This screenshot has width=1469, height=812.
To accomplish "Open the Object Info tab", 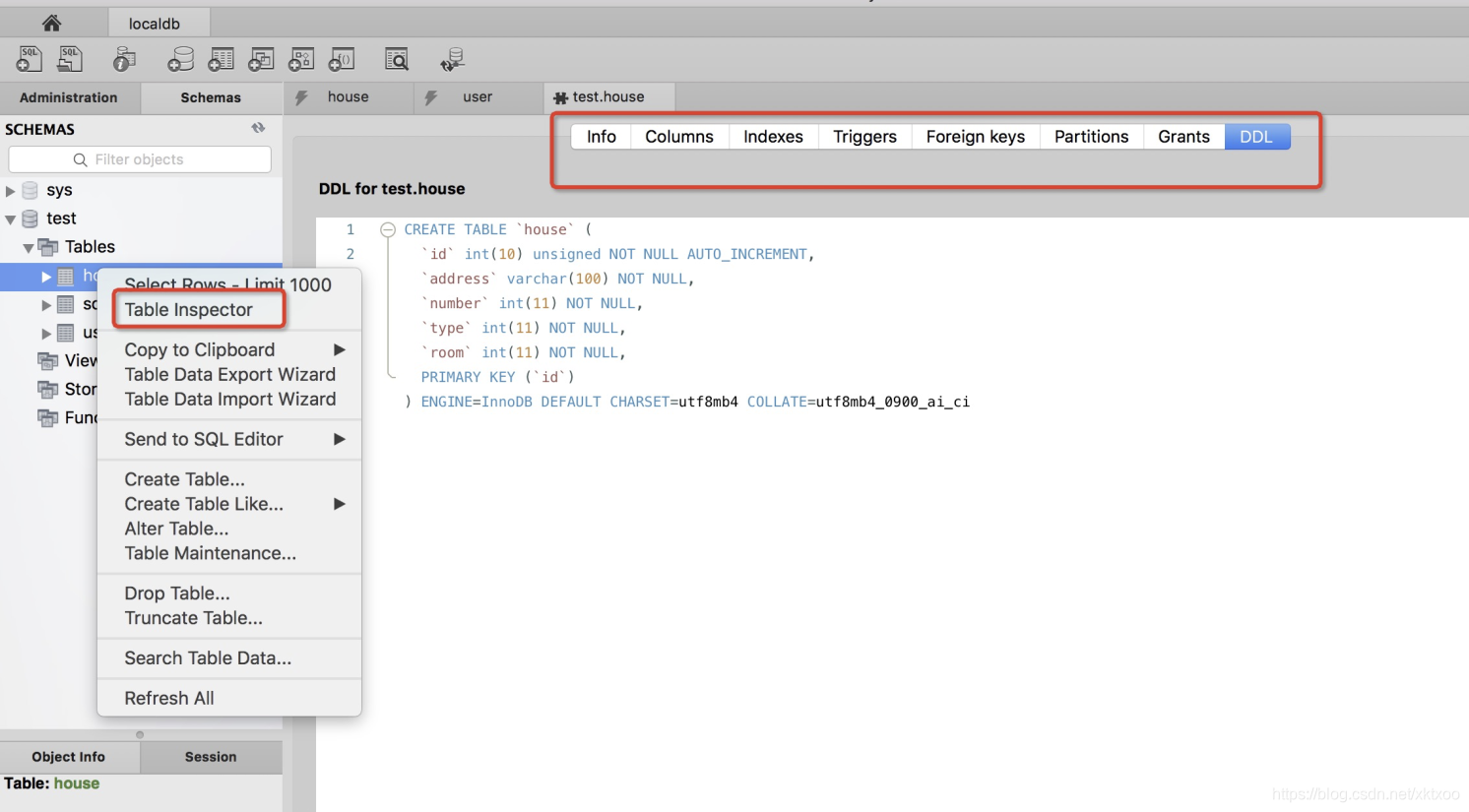I will pos(69,757).
